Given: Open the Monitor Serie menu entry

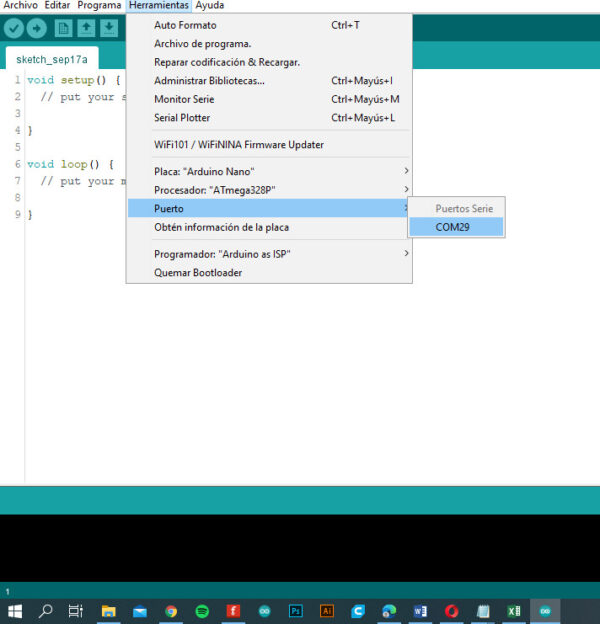Looking at the screenshot, I should point(185,99).
